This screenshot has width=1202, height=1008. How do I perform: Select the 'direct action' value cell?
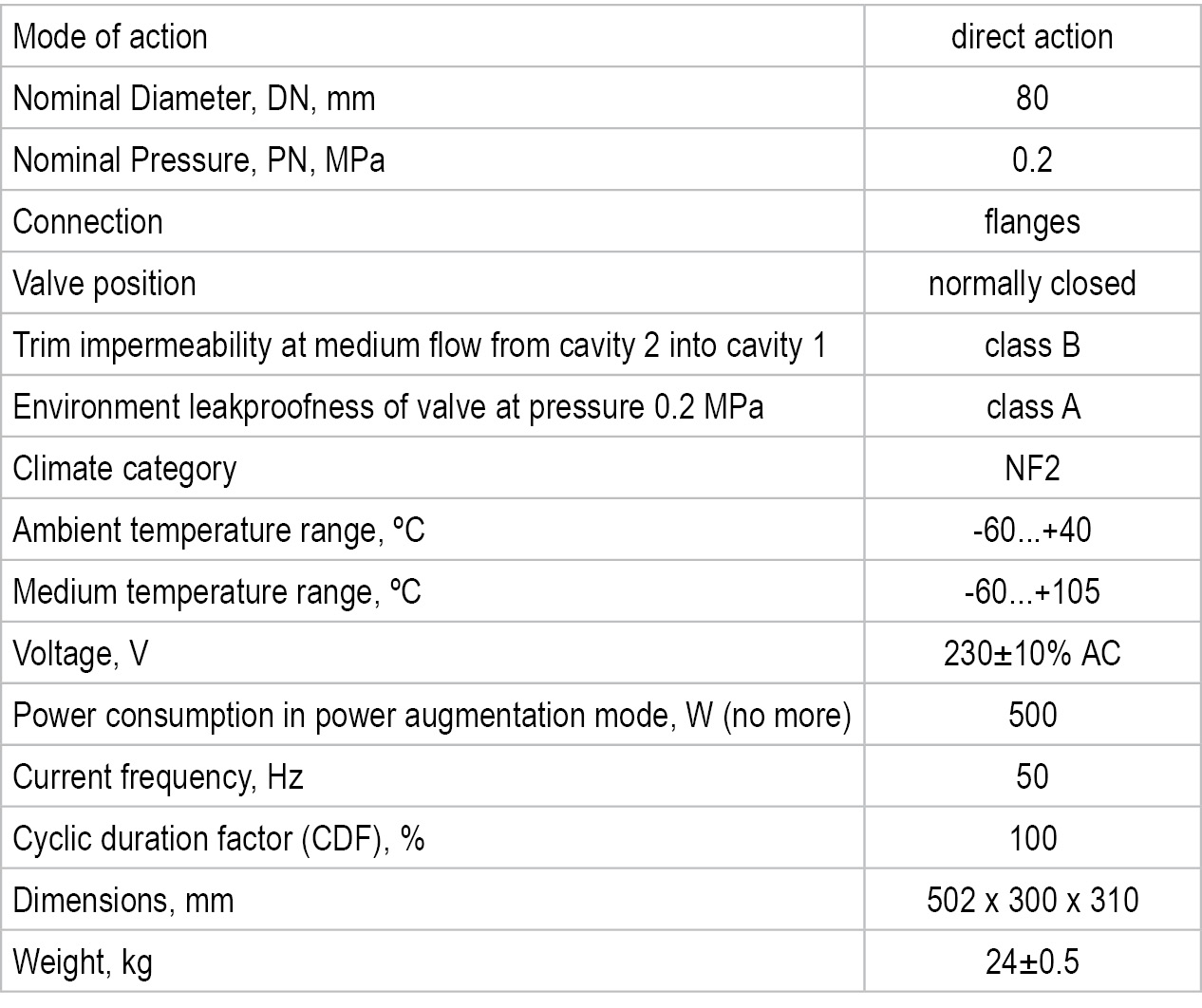coord(1032,37)
